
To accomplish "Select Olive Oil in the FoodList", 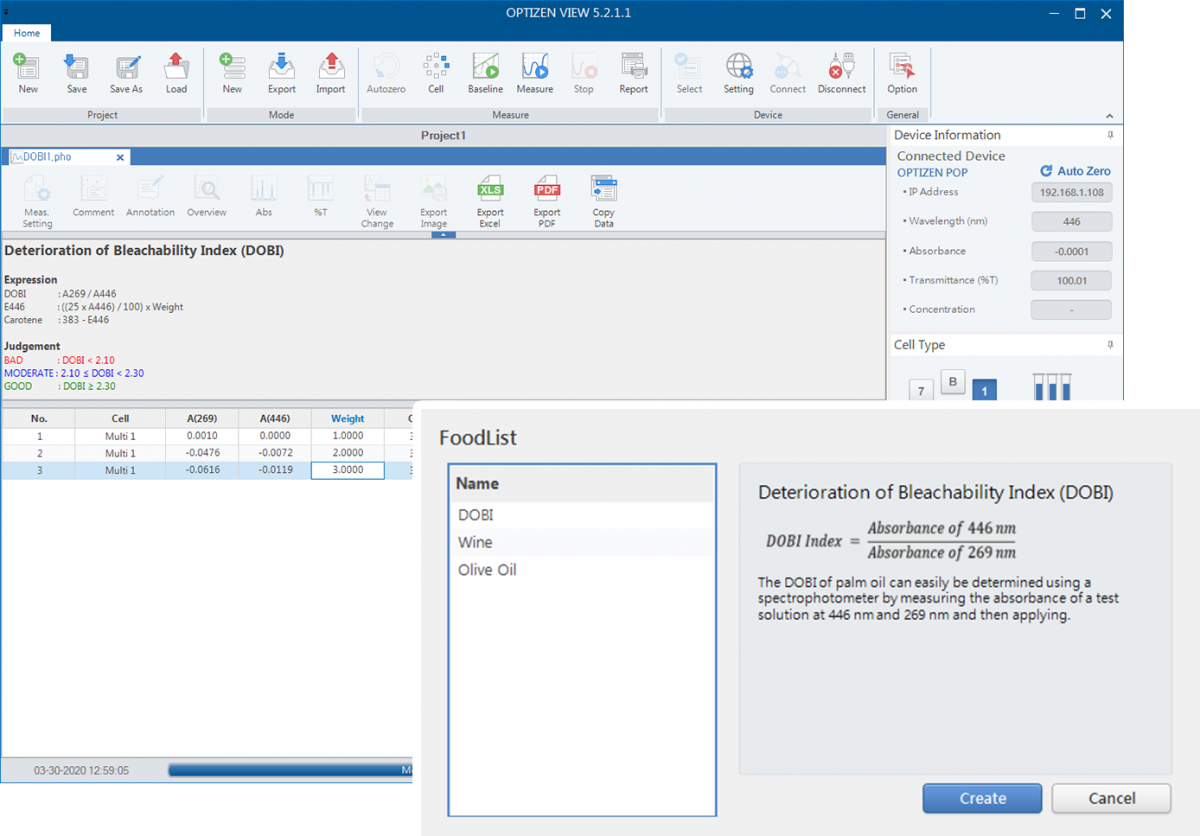I will pos(583,570).
